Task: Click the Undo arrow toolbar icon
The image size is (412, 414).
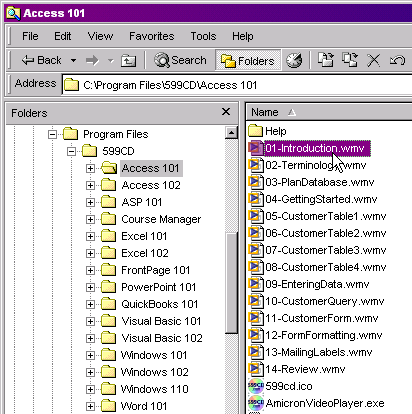Action: click(x=397, y=61)
